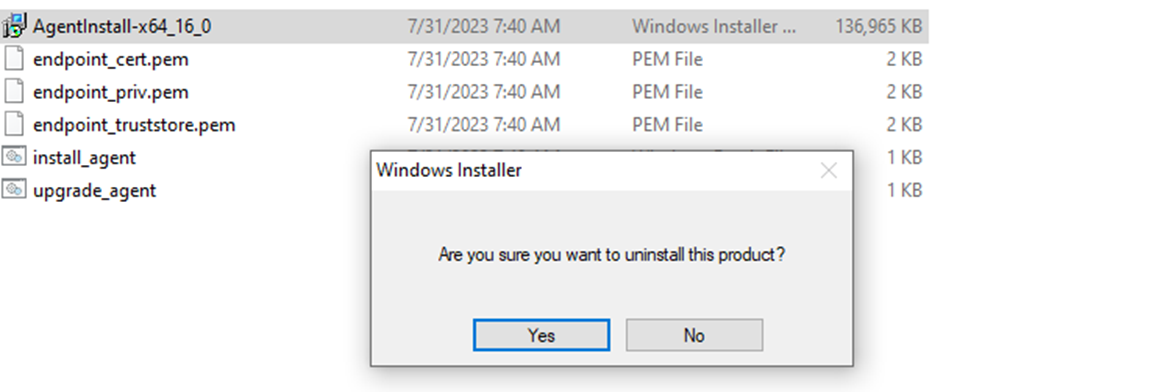Close the Windows Installer dialog
The image size is (1163, 392).
[828, 170]
